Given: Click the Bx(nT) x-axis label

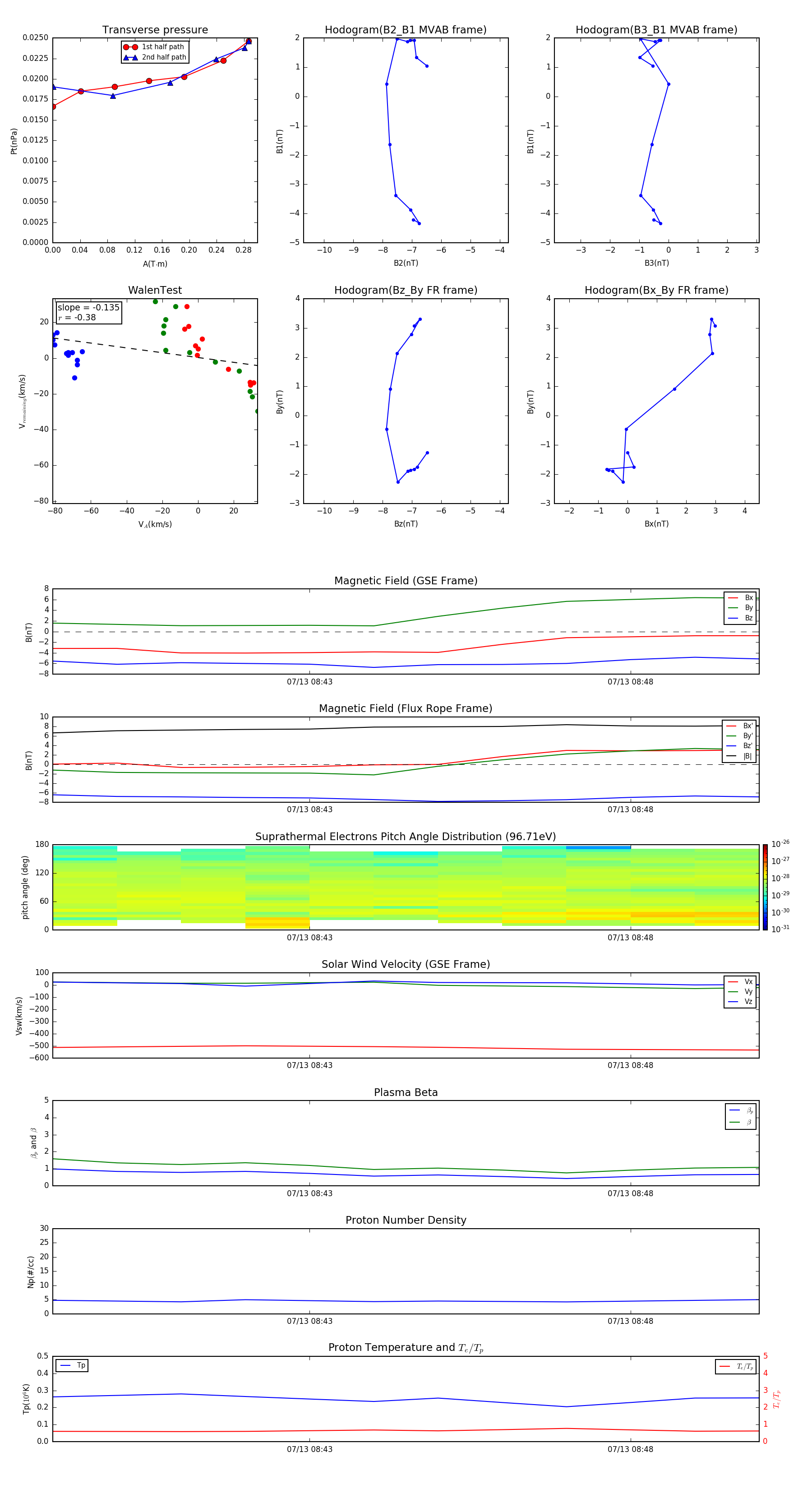Looking at the screenshot, I should [x=656, y=524].
